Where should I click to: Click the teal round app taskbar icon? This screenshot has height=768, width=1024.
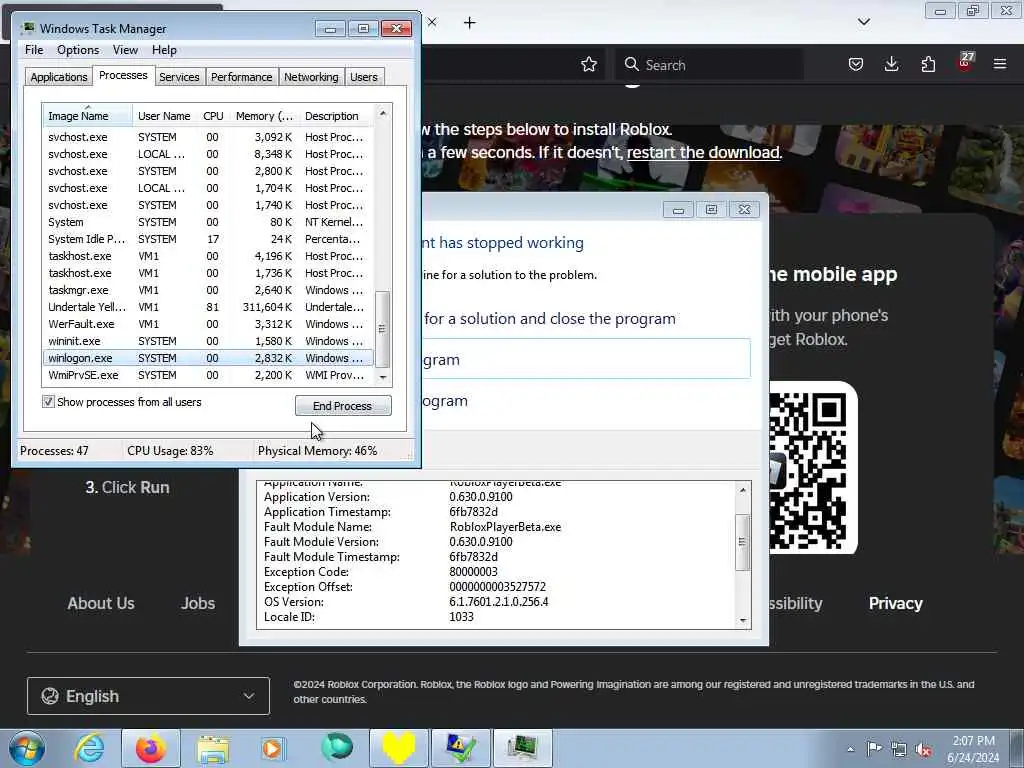(x=337, y=748)
